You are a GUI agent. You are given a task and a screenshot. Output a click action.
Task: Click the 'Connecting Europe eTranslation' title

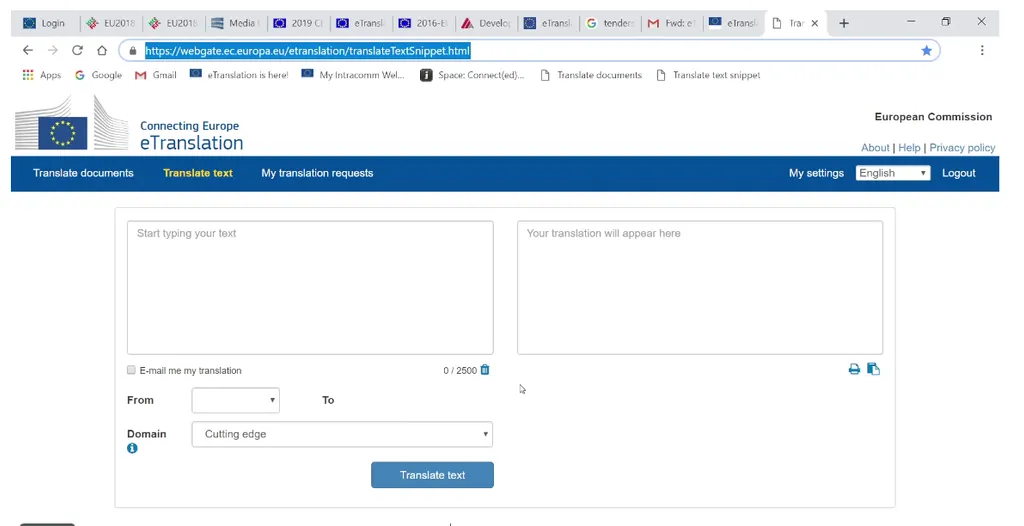tap(191, 136)
